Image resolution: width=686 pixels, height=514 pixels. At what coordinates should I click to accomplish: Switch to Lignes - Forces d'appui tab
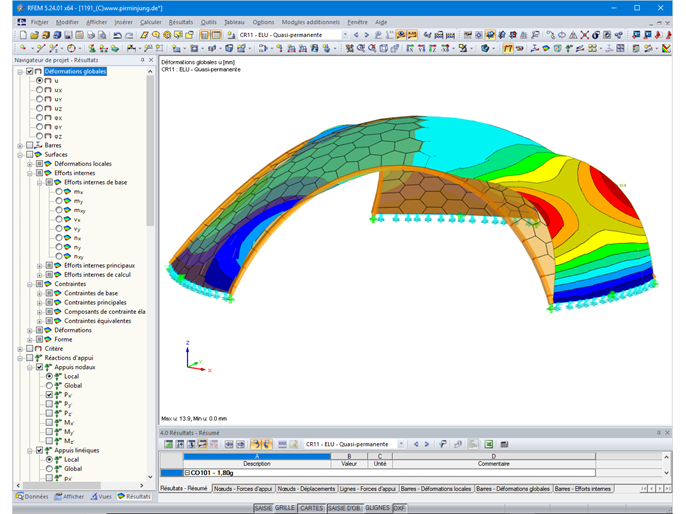[x=368, y=489]
